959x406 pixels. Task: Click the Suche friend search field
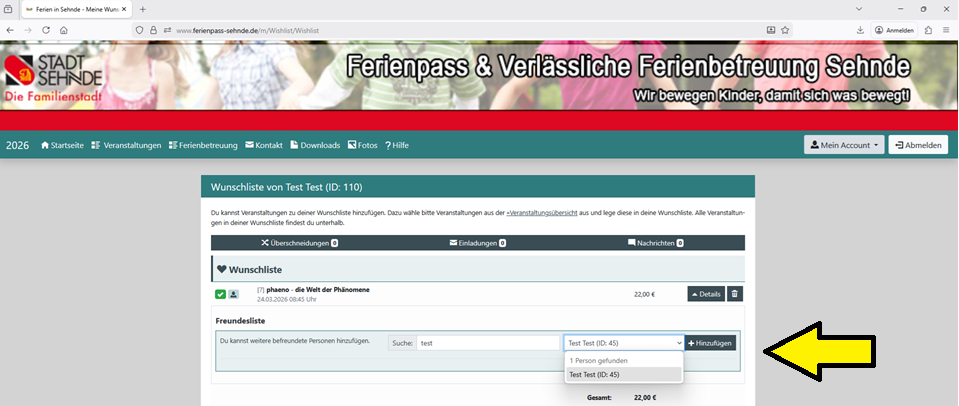487,343
